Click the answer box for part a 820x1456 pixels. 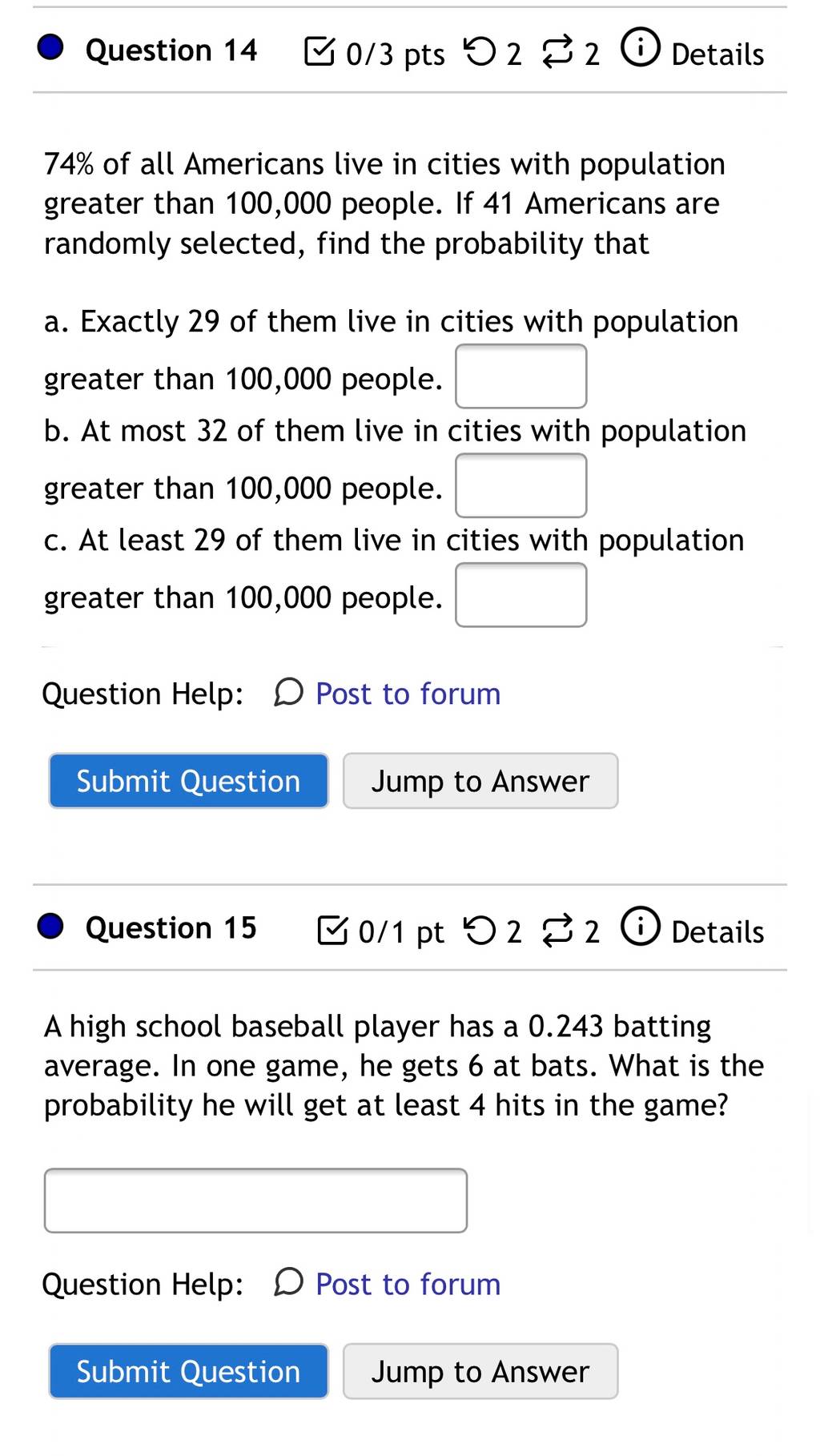(x=521, y=376)
